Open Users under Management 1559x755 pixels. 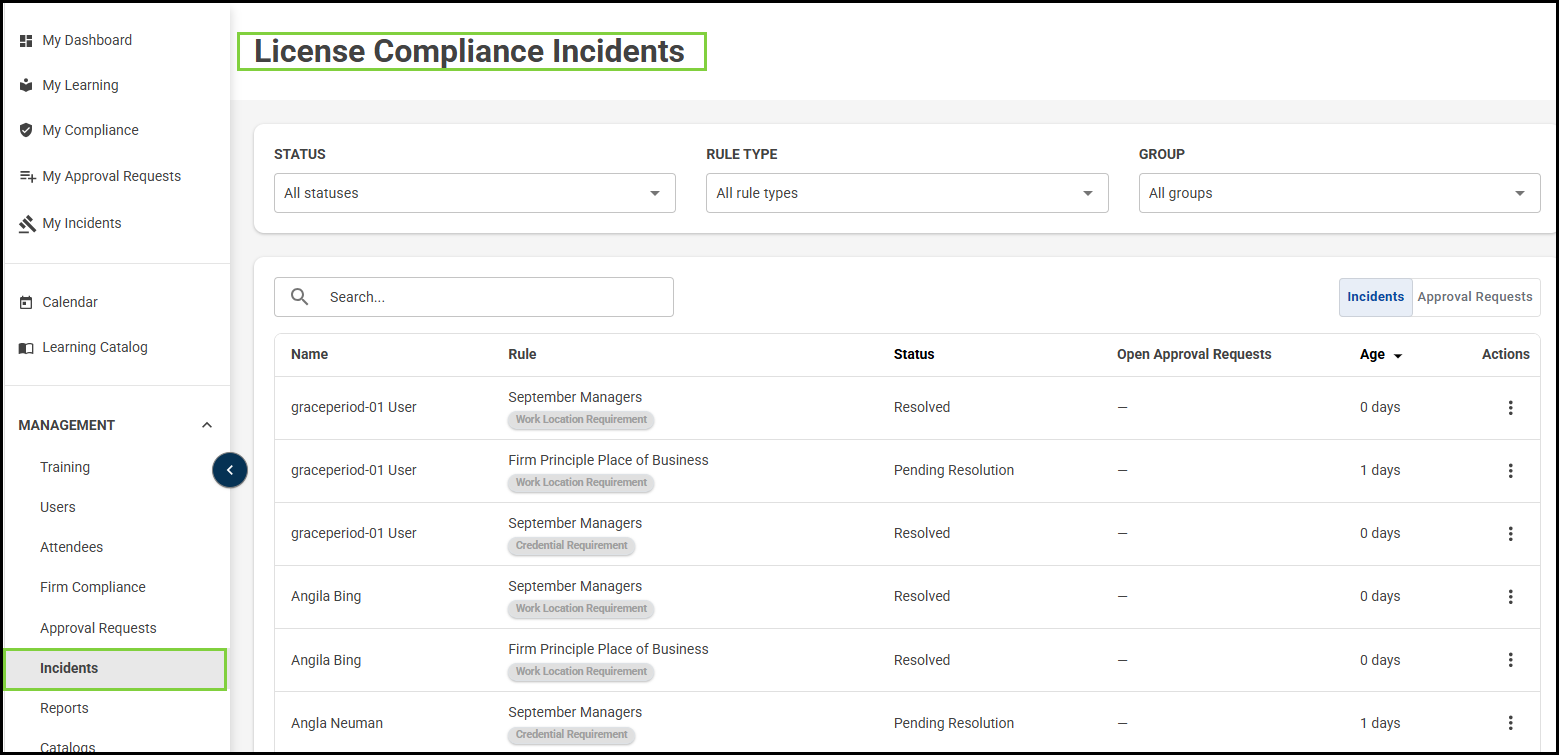tap(58, 507)
